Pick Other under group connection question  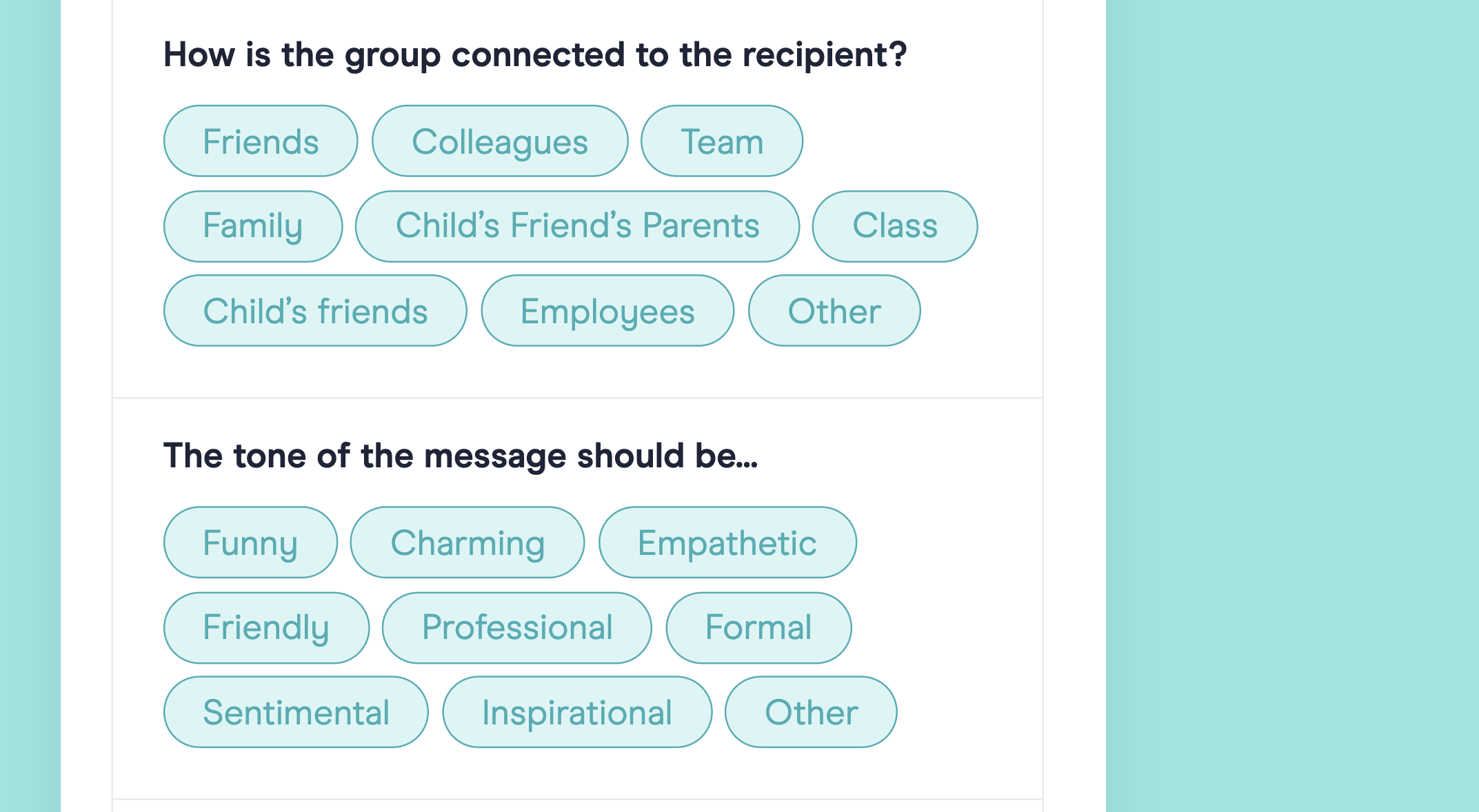834,311
